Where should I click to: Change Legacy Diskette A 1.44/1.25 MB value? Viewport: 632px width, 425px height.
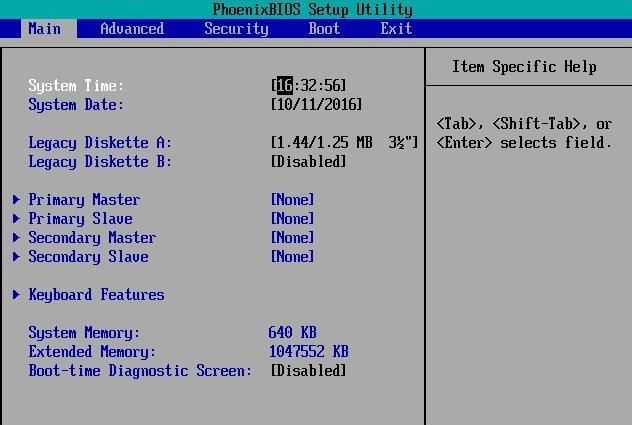(x=344, y=143)
